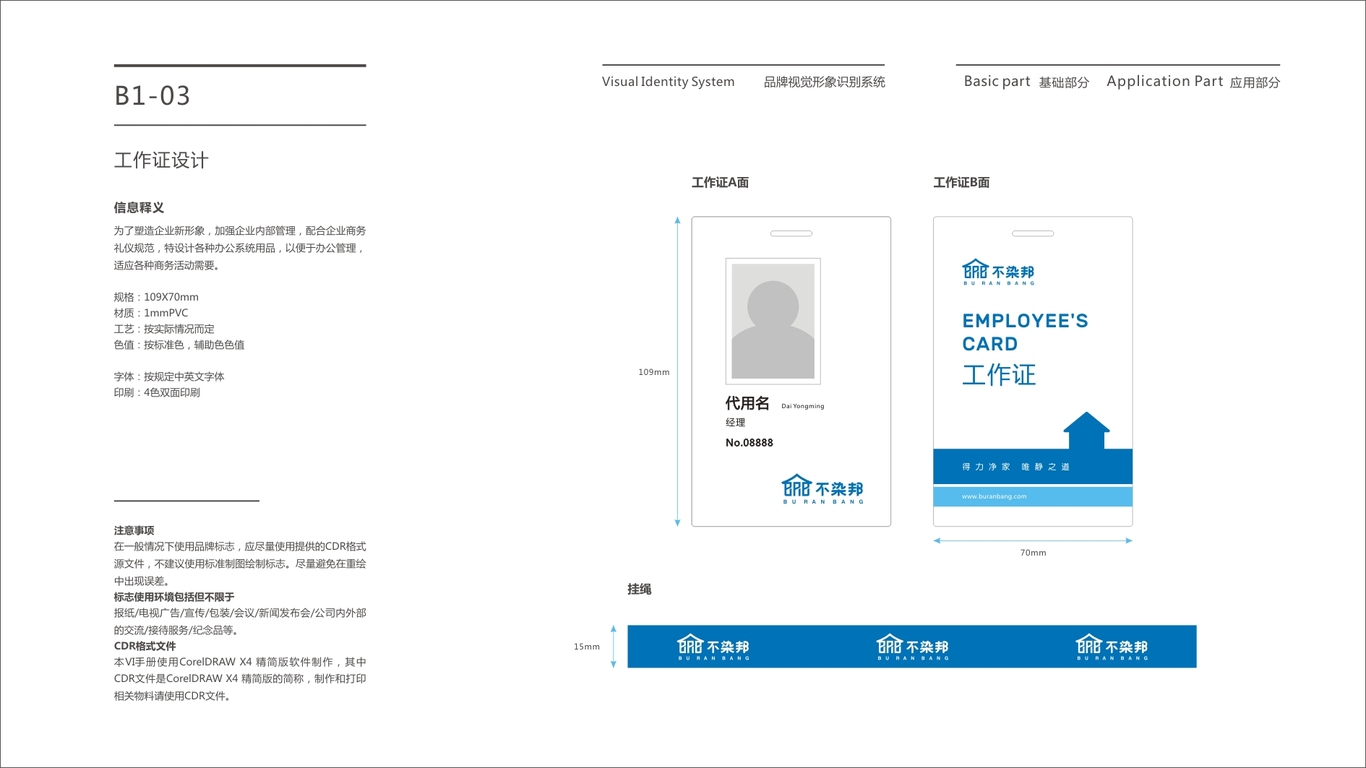Click the line 材质：1mmPVC
Screen dimensions: 1366x768
click(x=151, y=313)
